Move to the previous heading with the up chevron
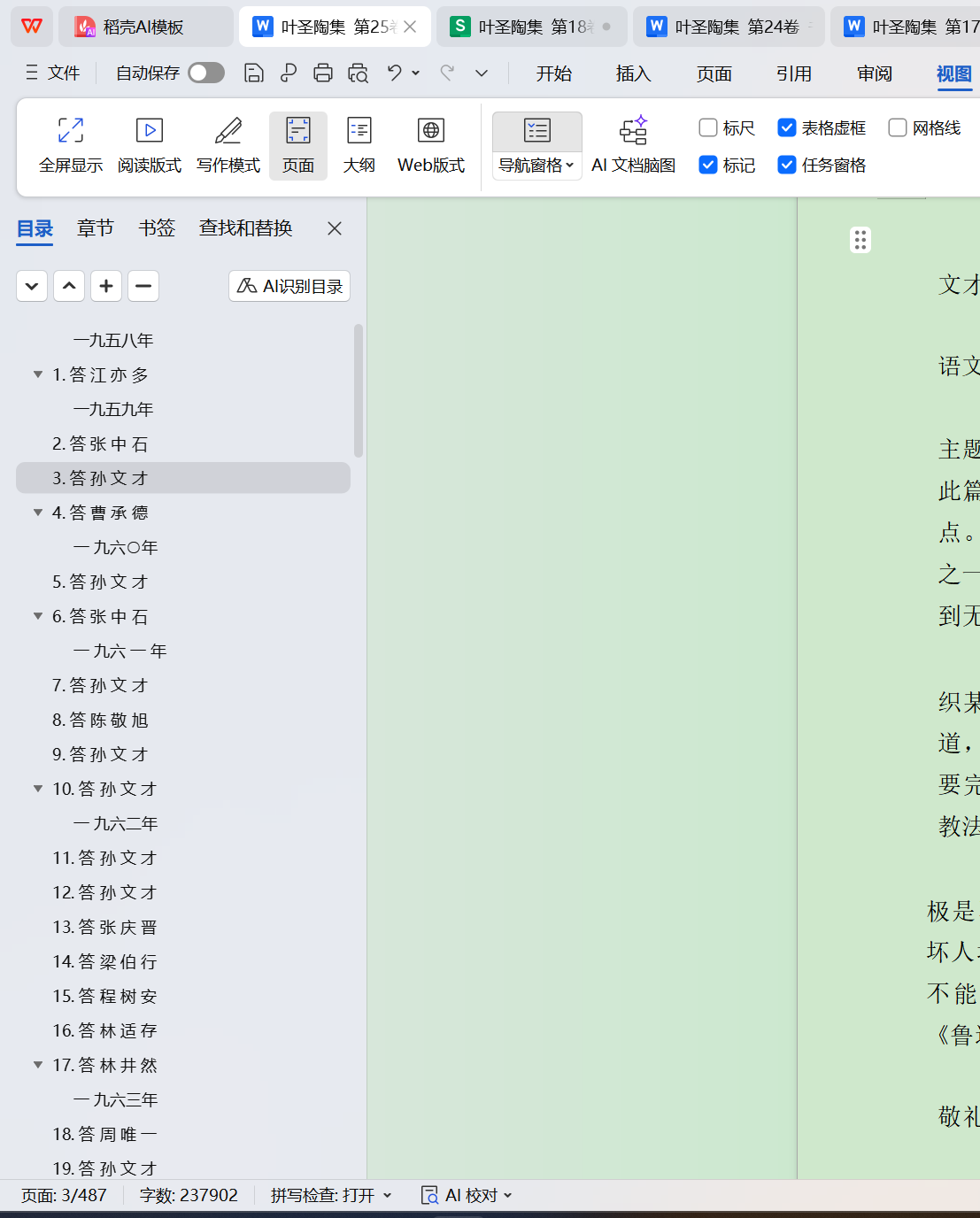This screenshot has height=1218, width=980. (x=69, y=286)
